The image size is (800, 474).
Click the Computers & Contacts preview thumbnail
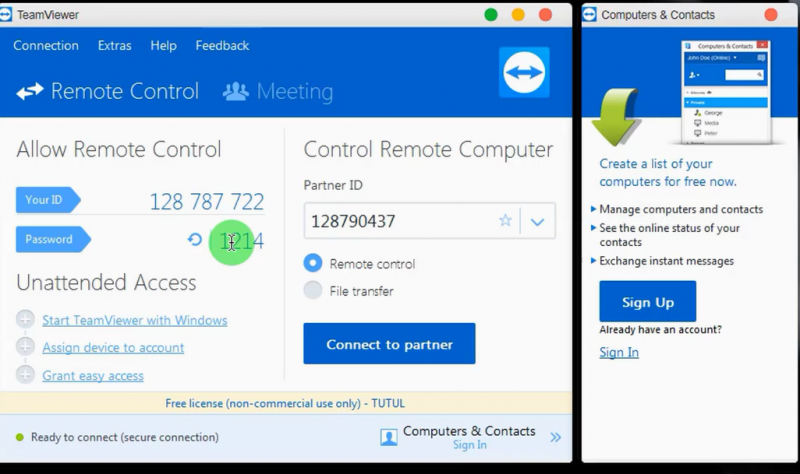pyautogui.click(x=726, y=92)
